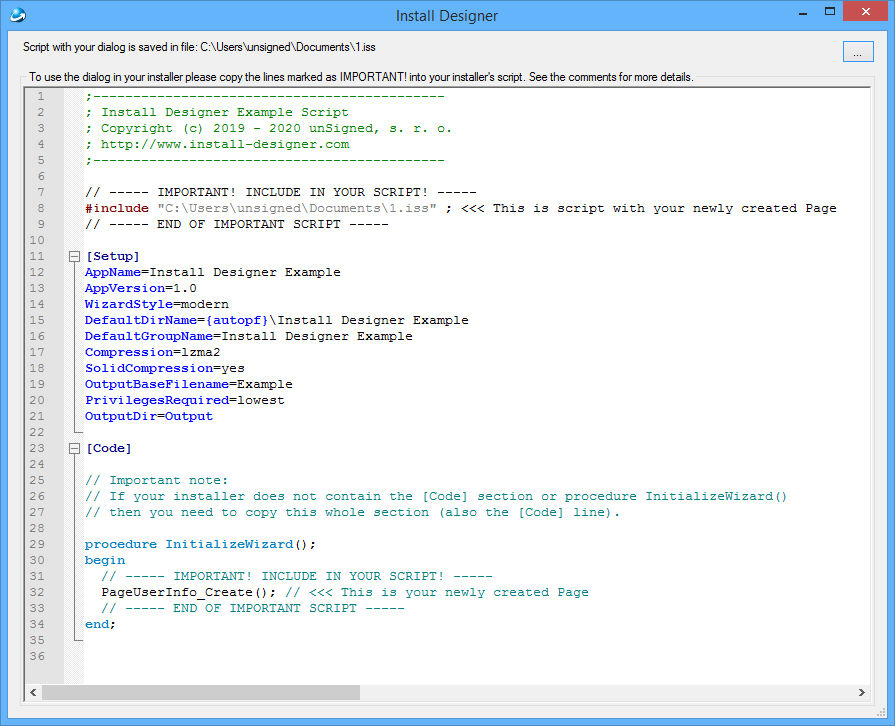Viewport: 895px width, 726px height.
Task: Collapse the [Code] section fold marker
Action: (x=74, y=449)
